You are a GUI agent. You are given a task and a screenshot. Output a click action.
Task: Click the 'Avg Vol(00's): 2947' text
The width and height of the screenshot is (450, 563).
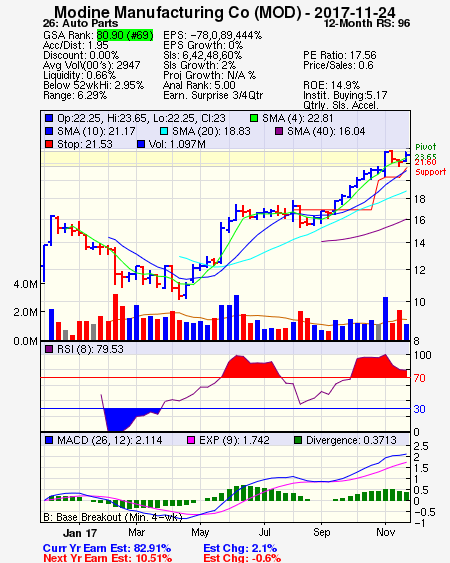(92, 65)
